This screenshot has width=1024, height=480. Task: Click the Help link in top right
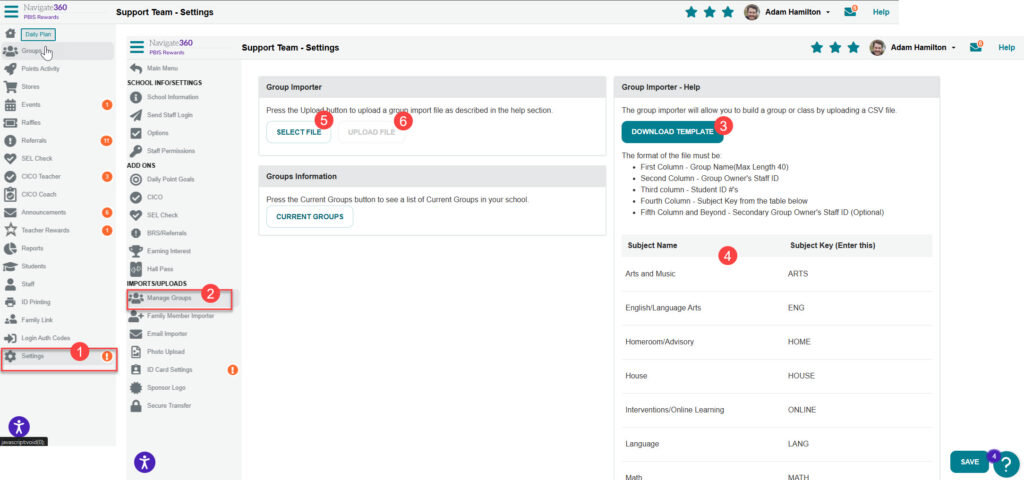(x=881, y=12)
